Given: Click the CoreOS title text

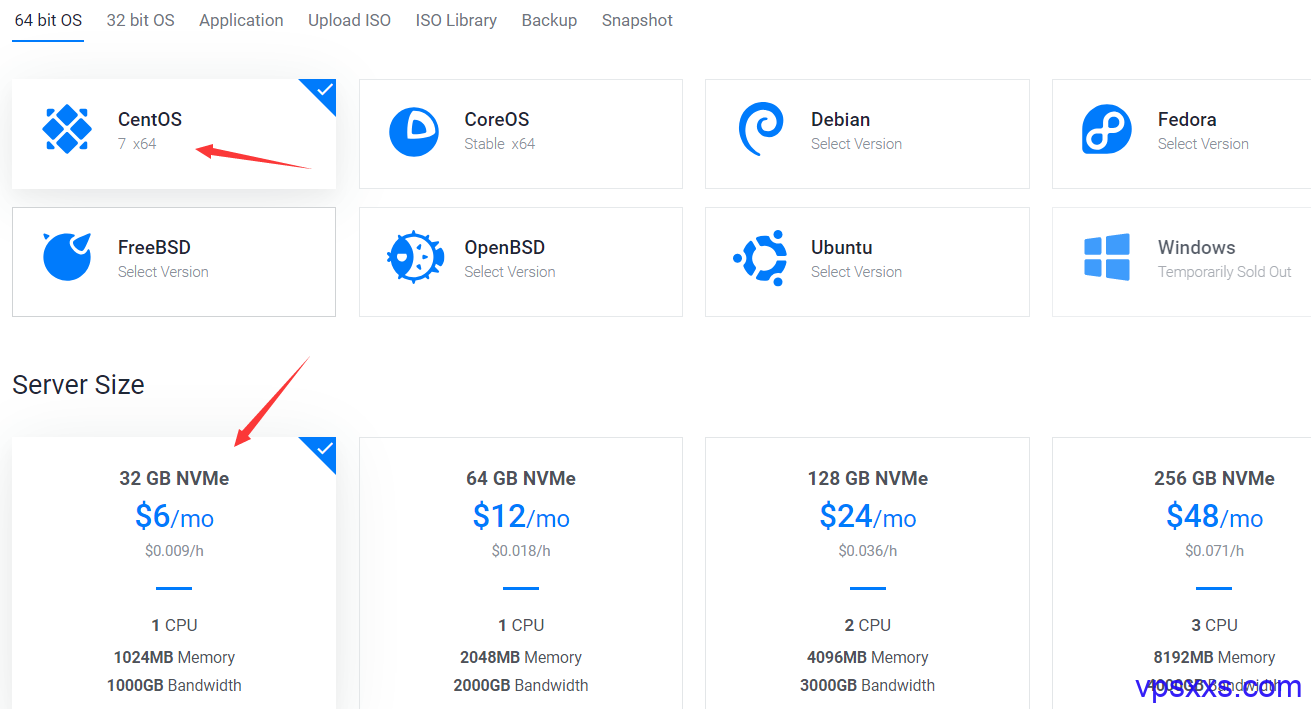Looking at the screenshot, I should click(497, 120).
